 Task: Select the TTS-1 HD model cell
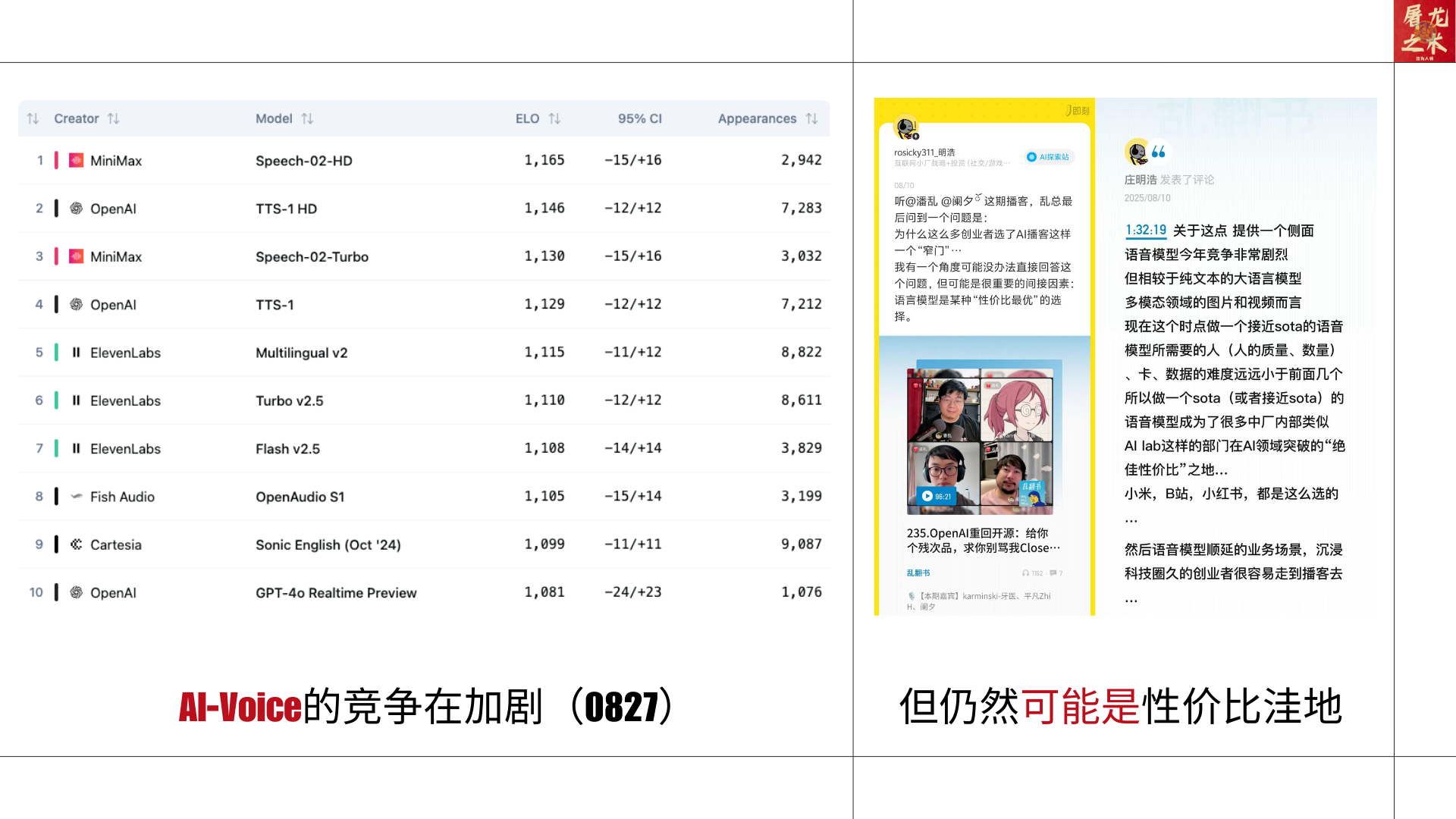click(286, 209)
